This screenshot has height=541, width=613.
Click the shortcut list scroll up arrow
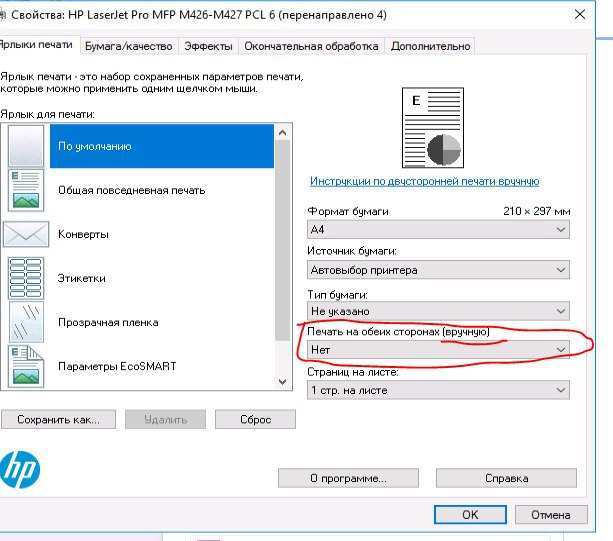point(283,133)
